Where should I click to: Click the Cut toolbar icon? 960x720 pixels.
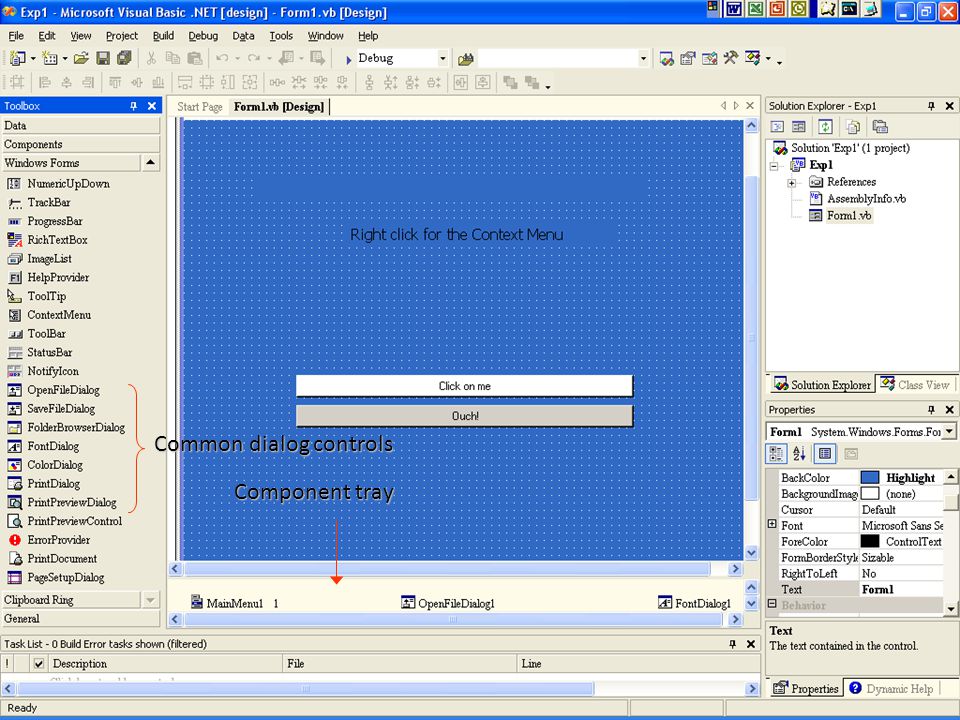(x=151, y=58)
